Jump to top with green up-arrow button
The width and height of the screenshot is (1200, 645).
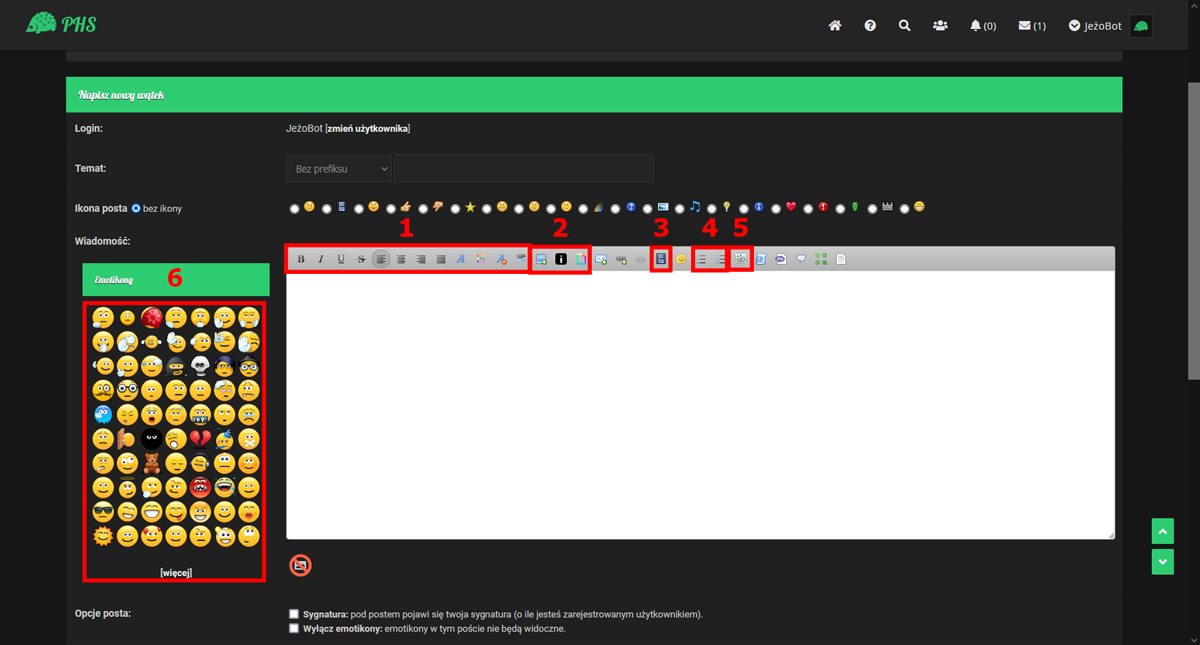click(1162, 530)
